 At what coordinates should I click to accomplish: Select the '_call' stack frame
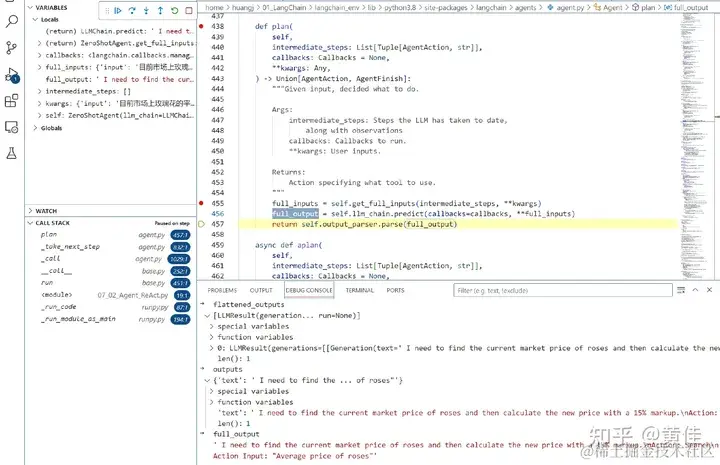[x=111, y=259]
